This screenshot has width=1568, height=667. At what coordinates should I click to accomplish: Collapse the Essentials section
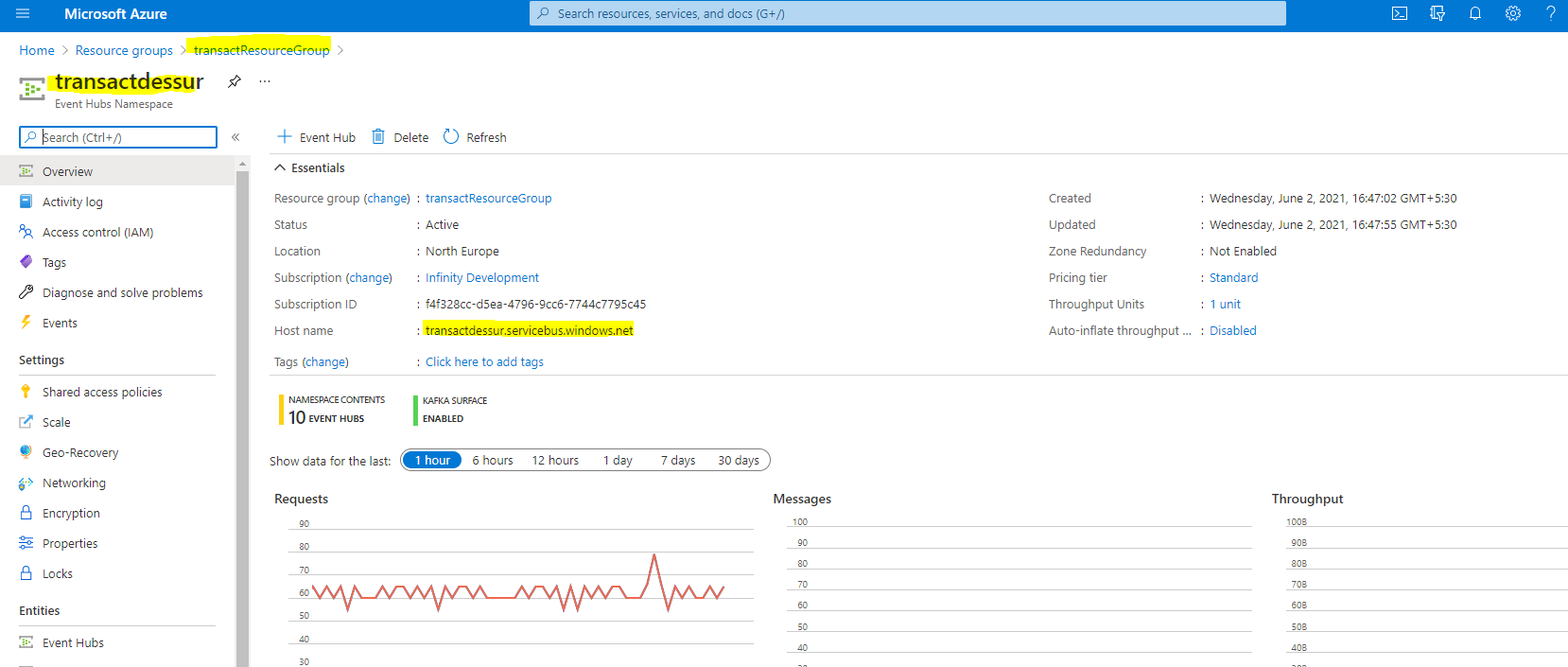280,168
